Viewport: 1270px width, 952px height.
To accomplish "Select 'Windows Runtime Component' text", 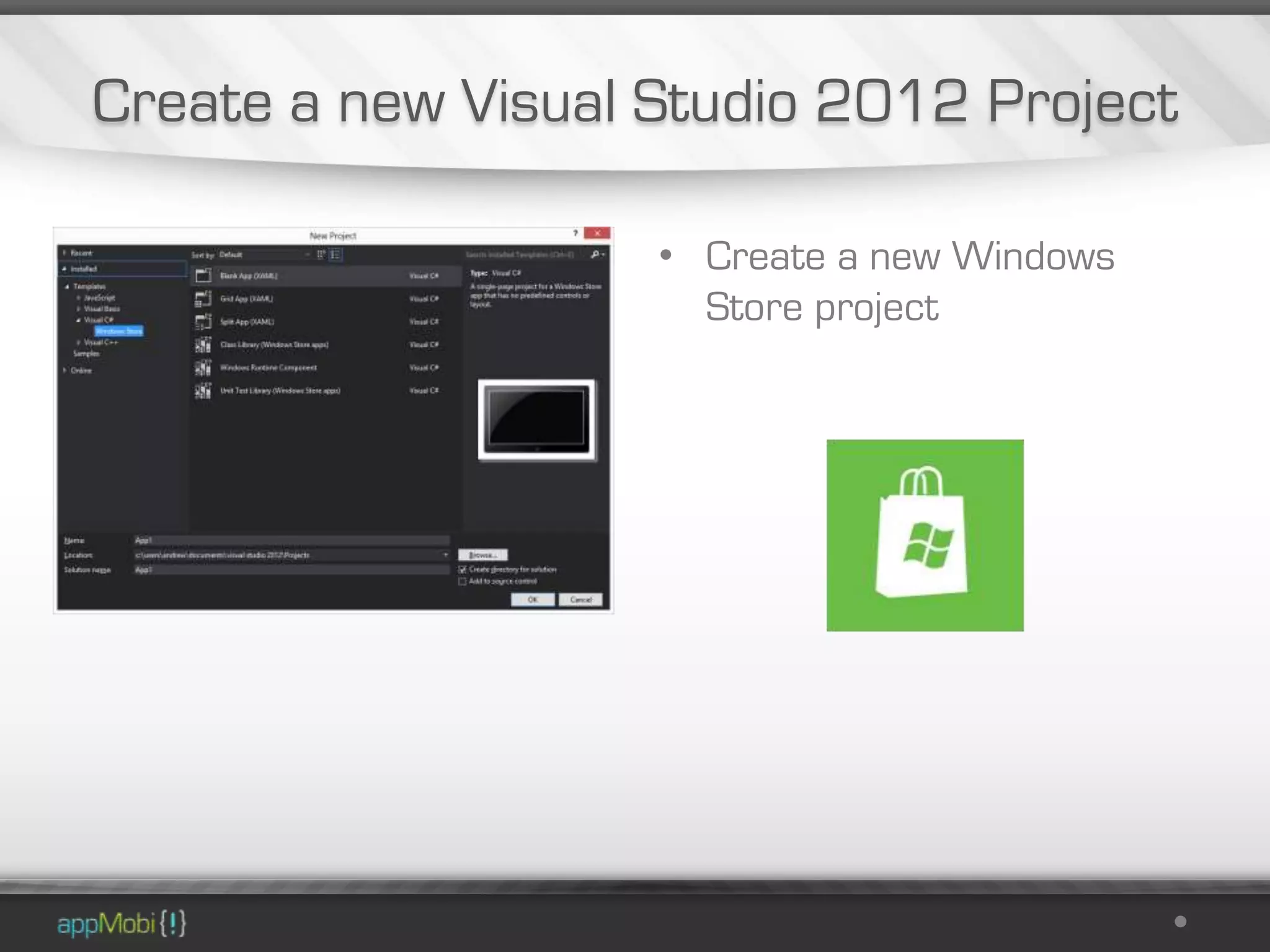I will [269, 368].
